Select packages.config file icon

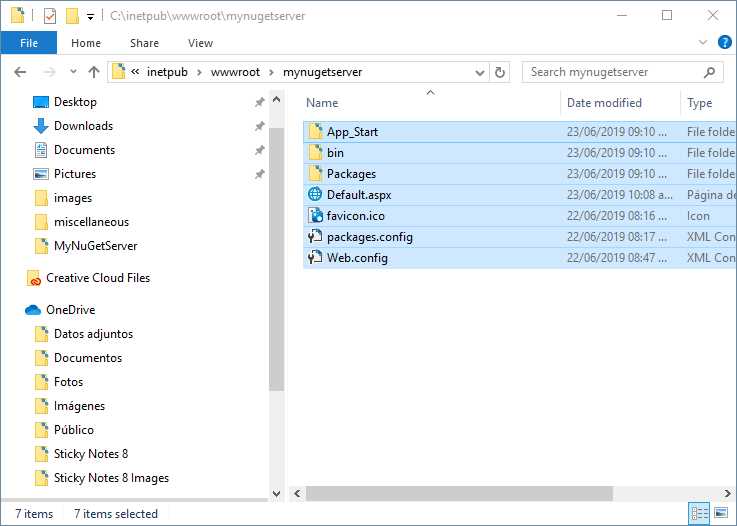315,236
